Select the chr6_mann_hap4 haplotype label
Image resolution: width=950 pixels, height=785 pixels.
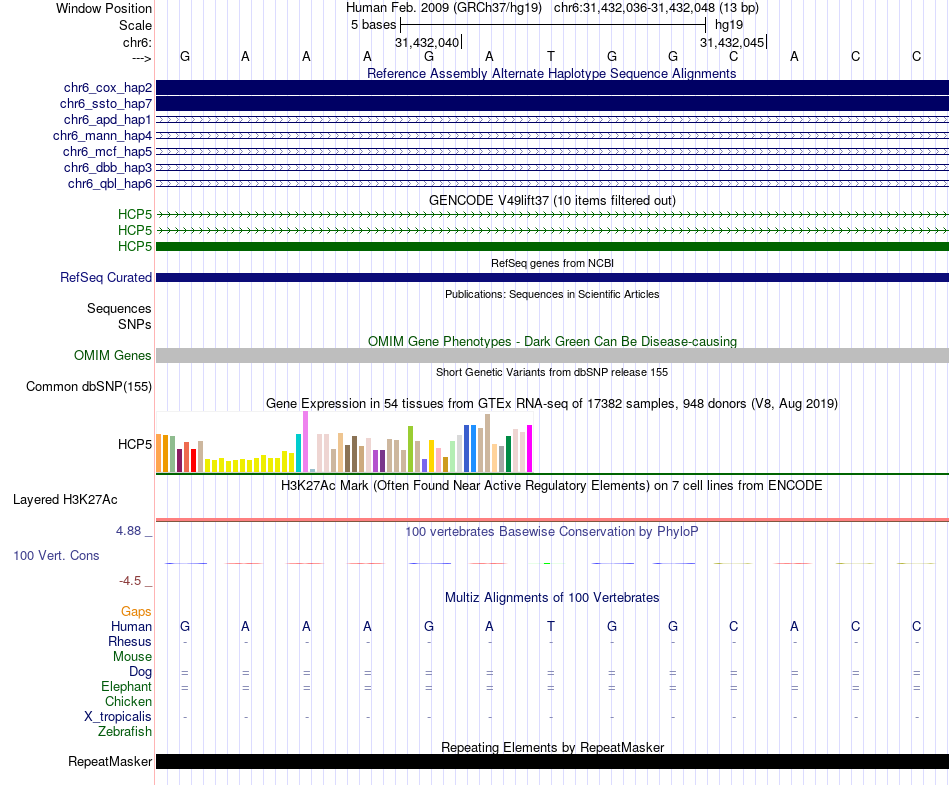pyautogui.click(x=102, y=136)
